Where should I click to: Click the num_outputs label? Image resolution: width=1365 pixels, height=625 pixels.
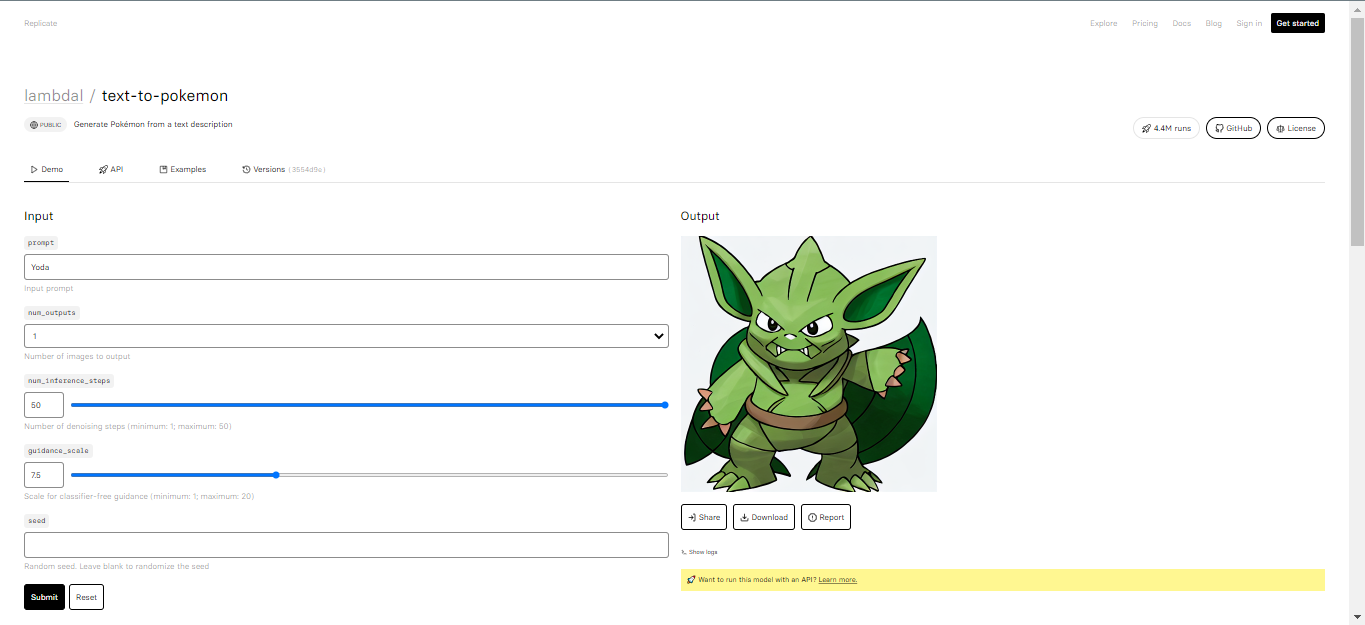pyautogui.click(x=52, y=312)
